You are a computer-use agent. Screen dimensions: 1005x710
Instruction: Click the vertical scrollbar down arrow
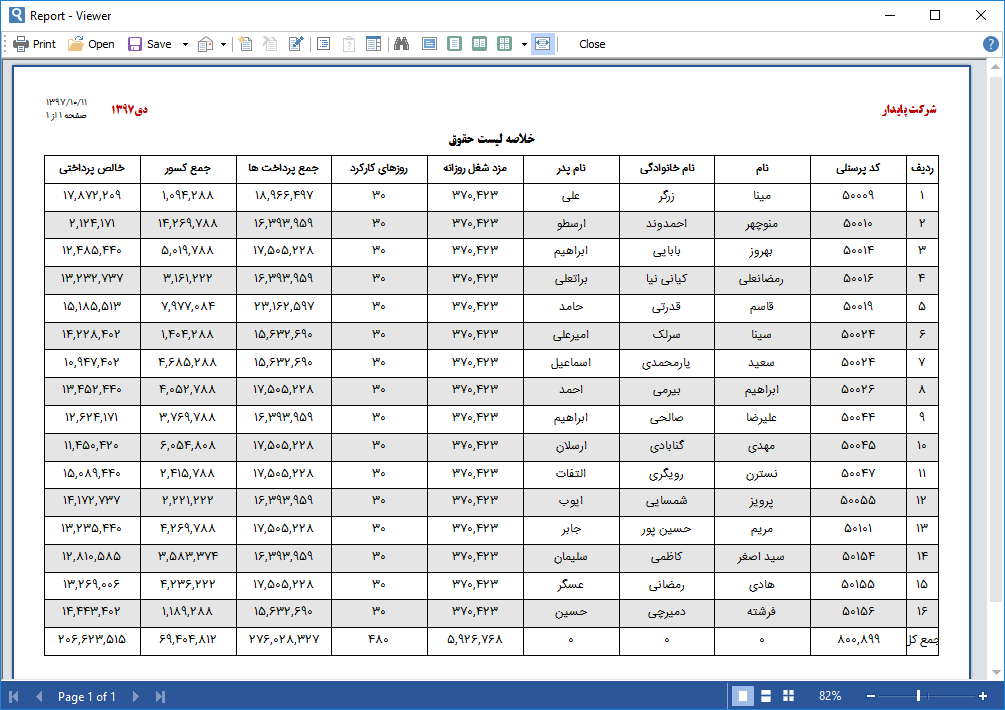[995, 672]
